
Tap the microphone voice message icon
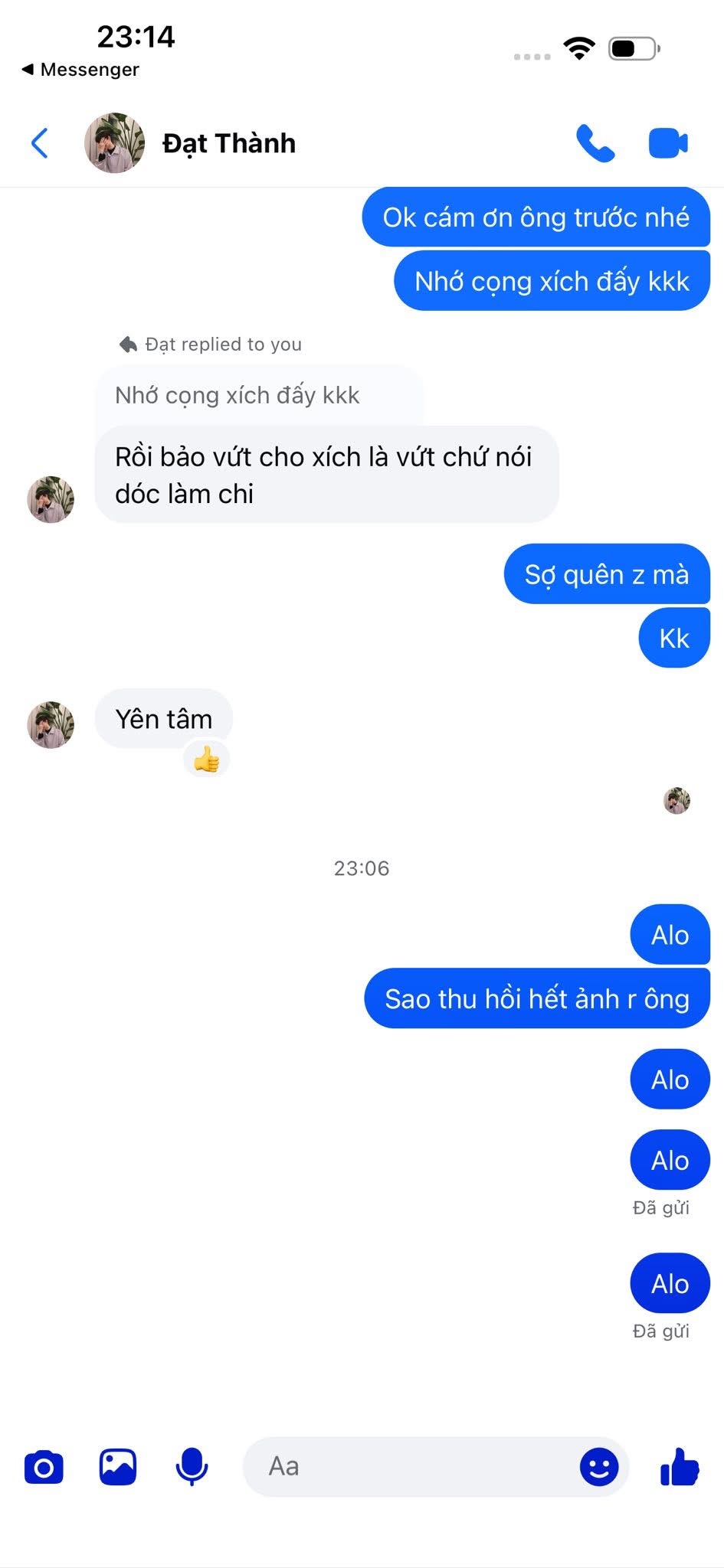pyautogui.click(x=192, y=1468)
